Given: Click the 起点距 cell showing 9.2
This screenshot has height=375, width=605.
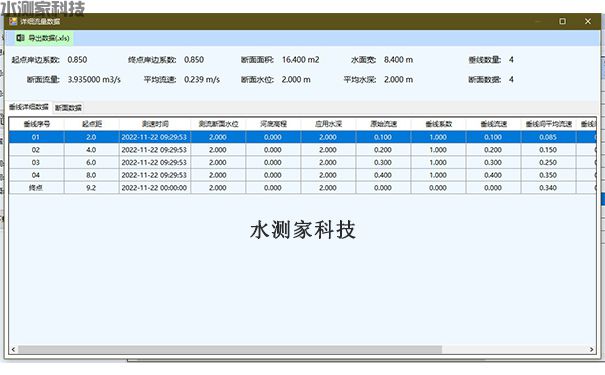Looking at the screenshot, I should point(91,188).
